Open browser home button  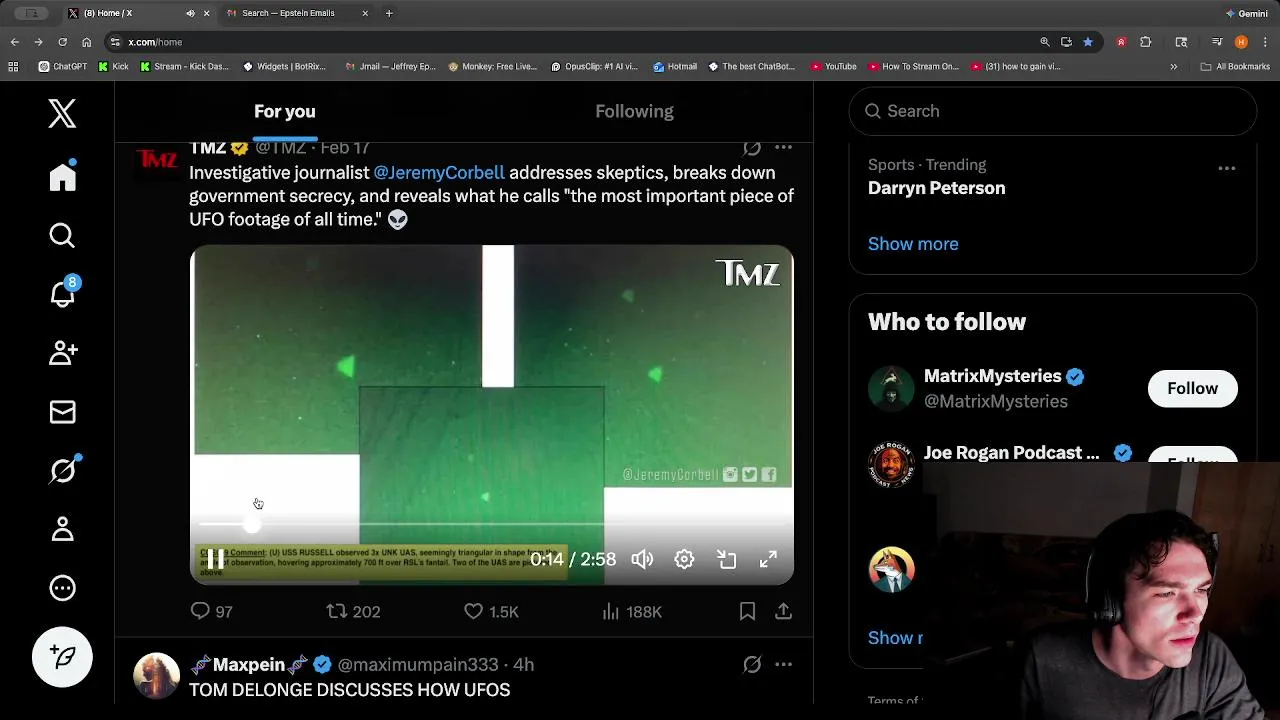coord(87,42)
